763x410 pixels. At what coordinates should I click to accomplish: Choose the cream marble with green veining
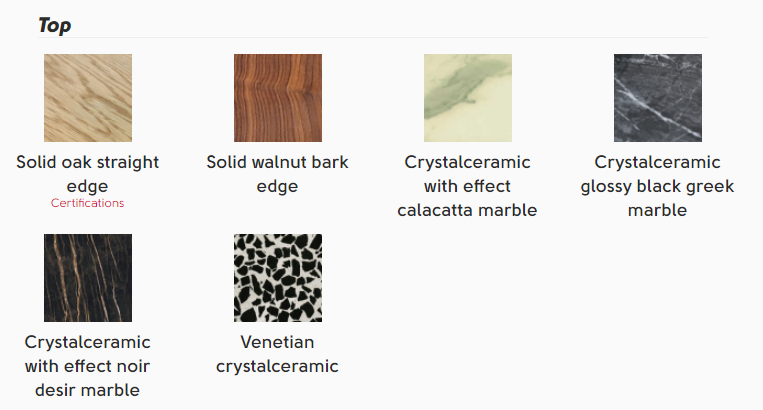tap(468, 98)
